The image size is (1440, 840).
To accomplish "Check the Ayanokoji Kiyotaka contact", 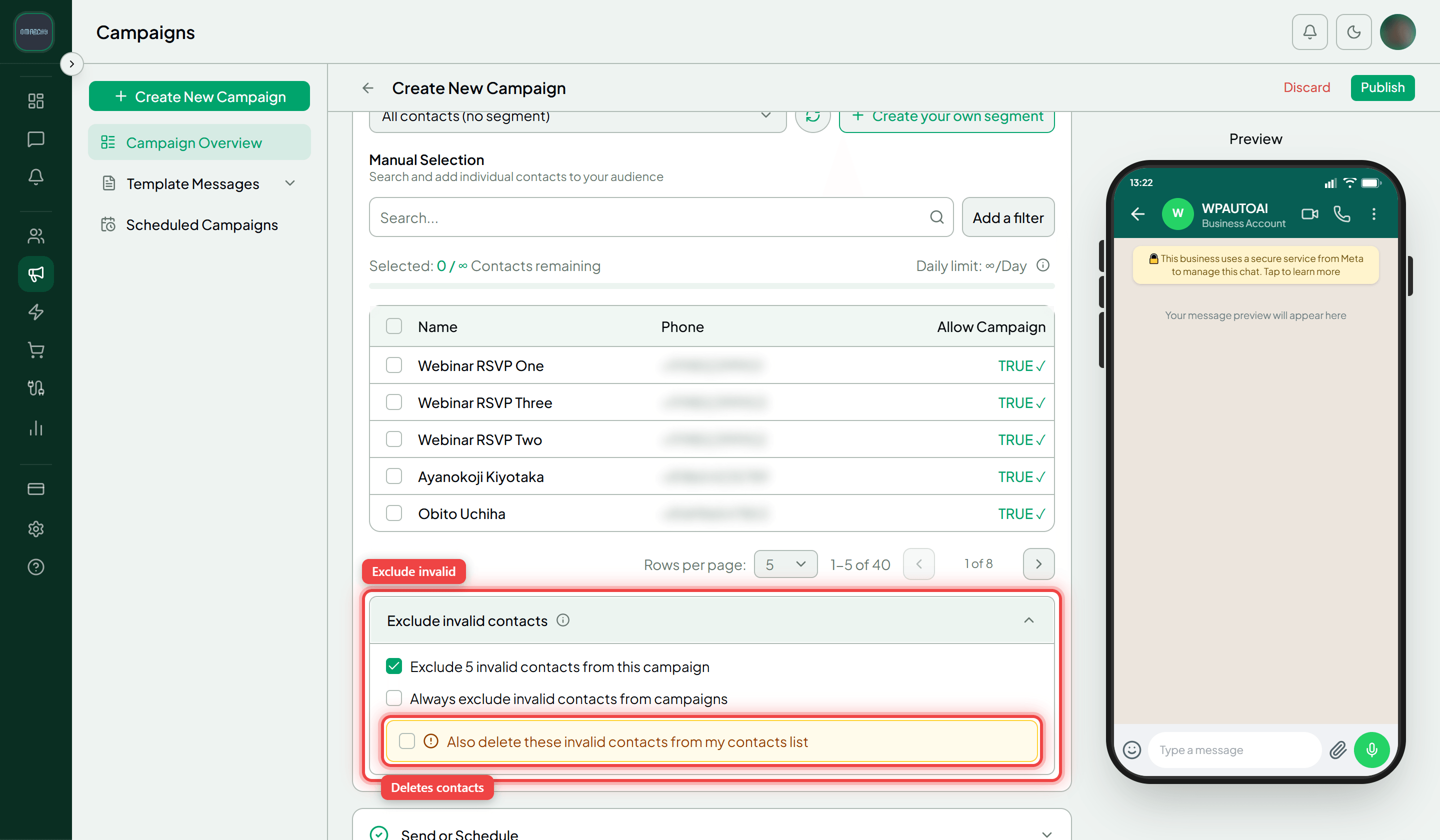I will (x=393, y=476).
